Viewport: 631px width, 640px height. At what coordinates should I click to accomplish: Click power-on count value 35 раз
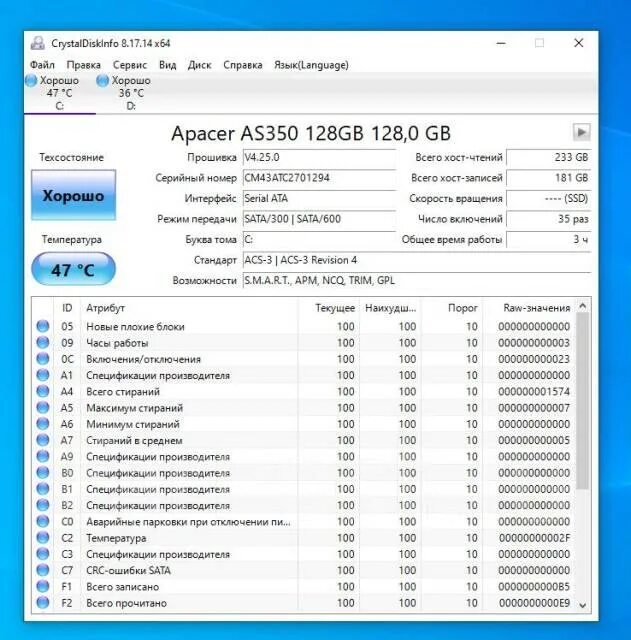click(x=549, y=219)
